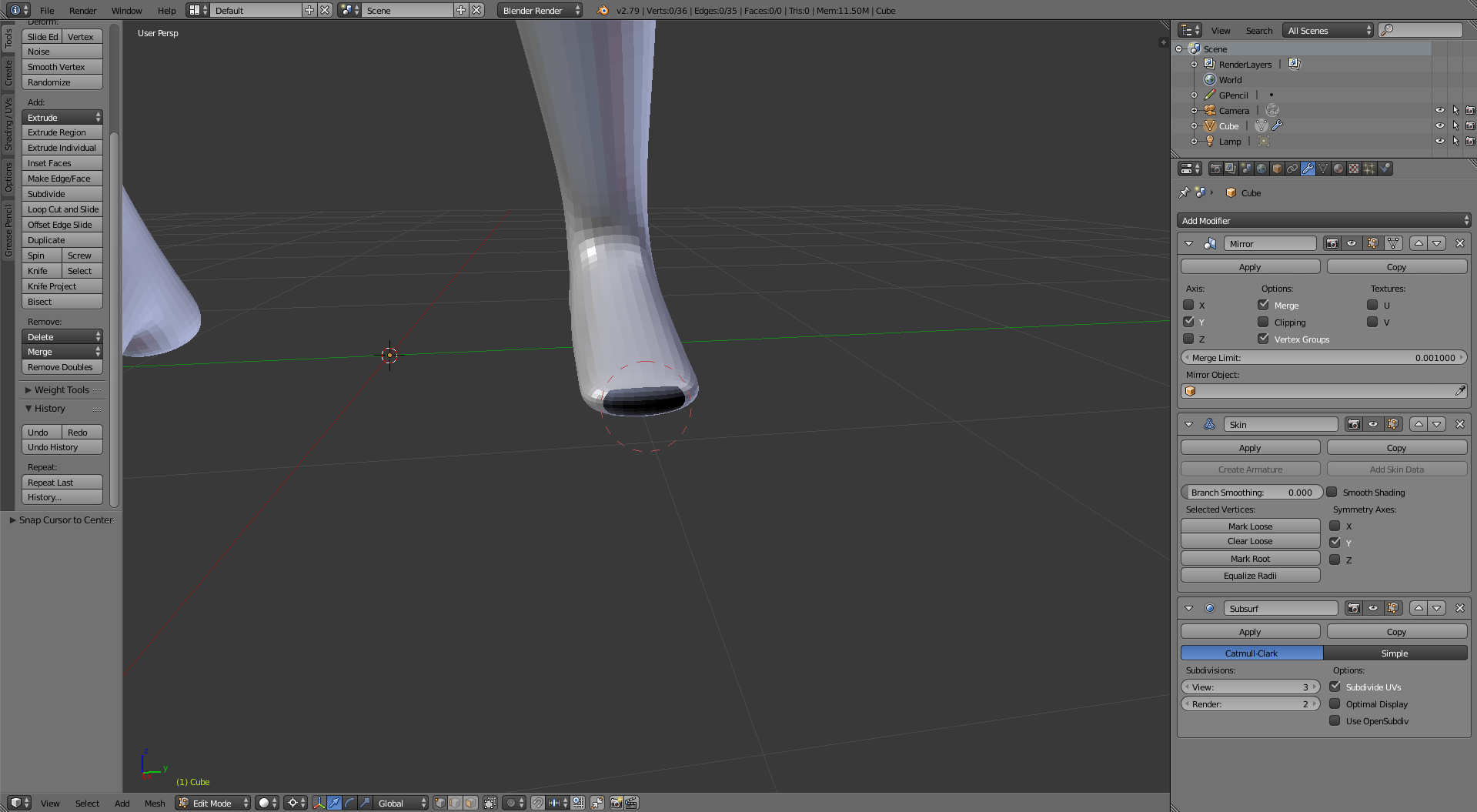Open the Render properties tab camera icon

tap(1215, 169)
